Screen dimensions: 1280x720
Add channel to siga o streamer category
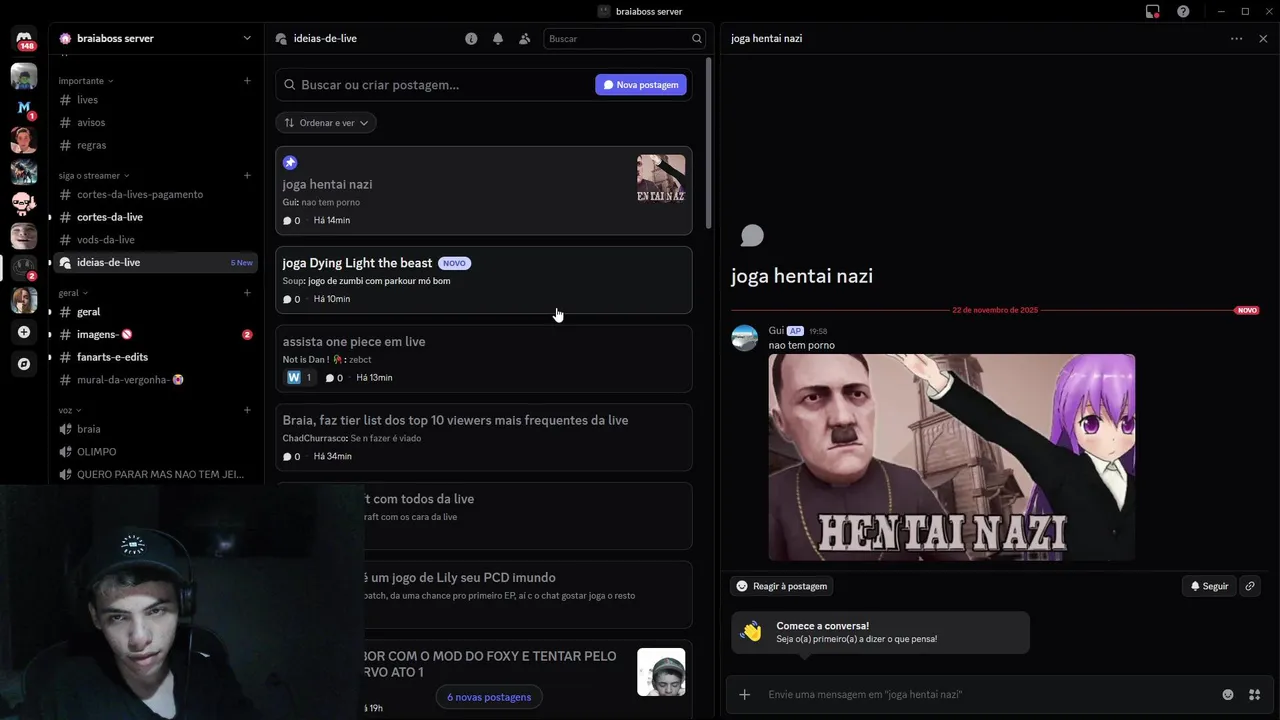tap(247, 176)
